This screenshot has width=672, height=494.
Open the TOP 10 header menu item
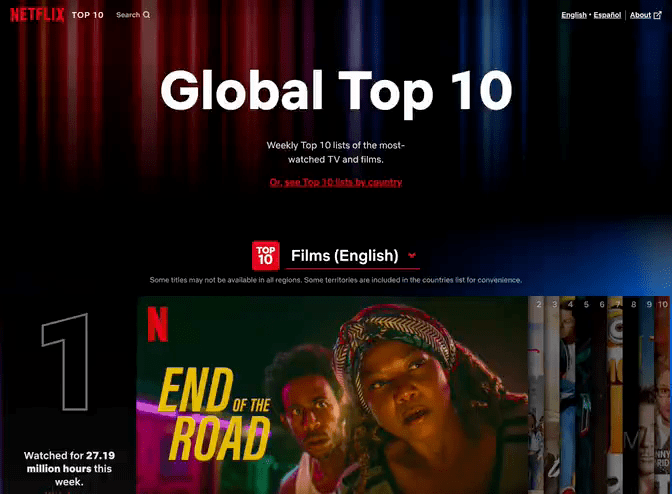coord(88,15)
